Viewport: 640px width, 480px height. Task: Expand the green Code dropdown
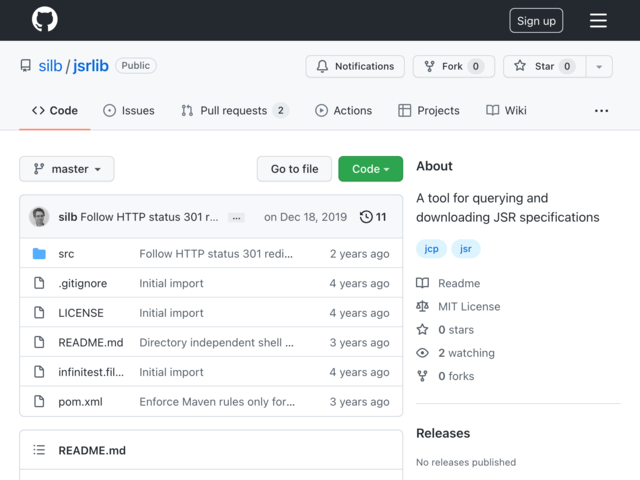tap(370, 169)
